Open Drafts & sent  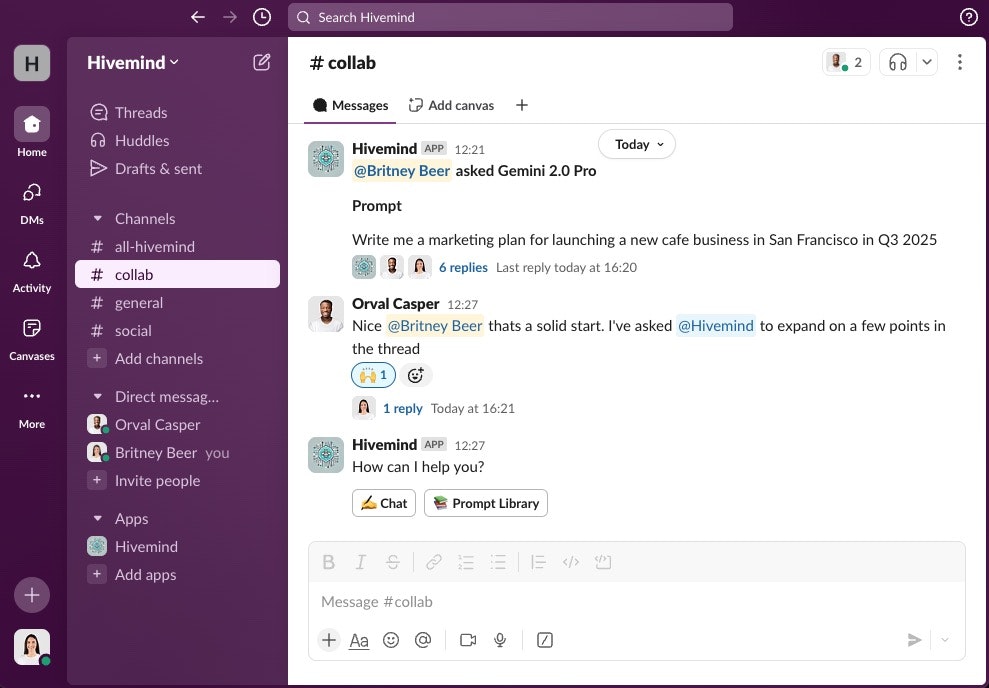coord(177,168)
